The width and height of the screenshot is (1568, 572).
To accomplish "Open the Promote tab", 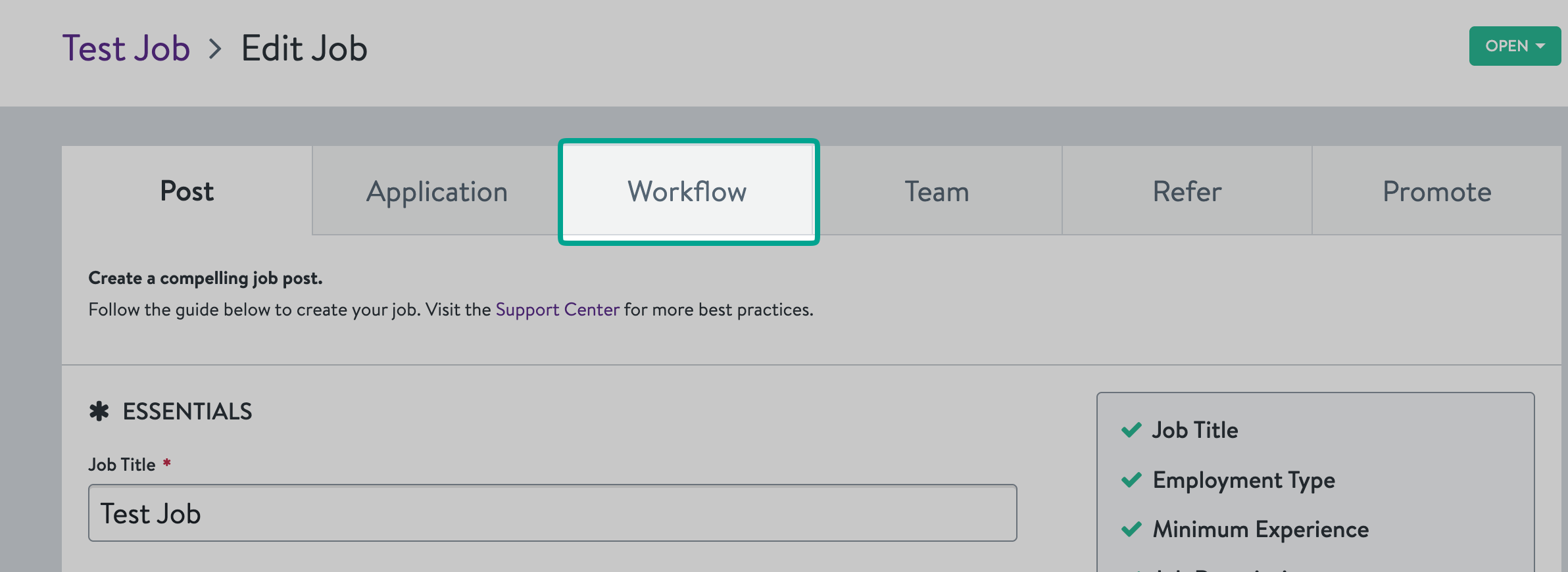I will pos(1437,191).
